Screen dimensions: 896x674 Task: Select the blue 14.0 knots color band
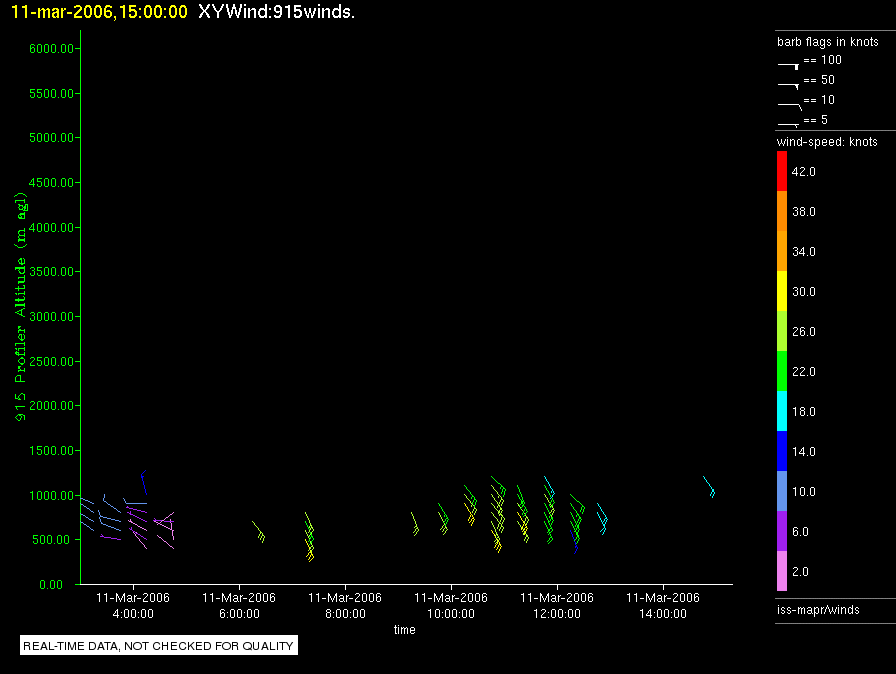tap(782, 451)
